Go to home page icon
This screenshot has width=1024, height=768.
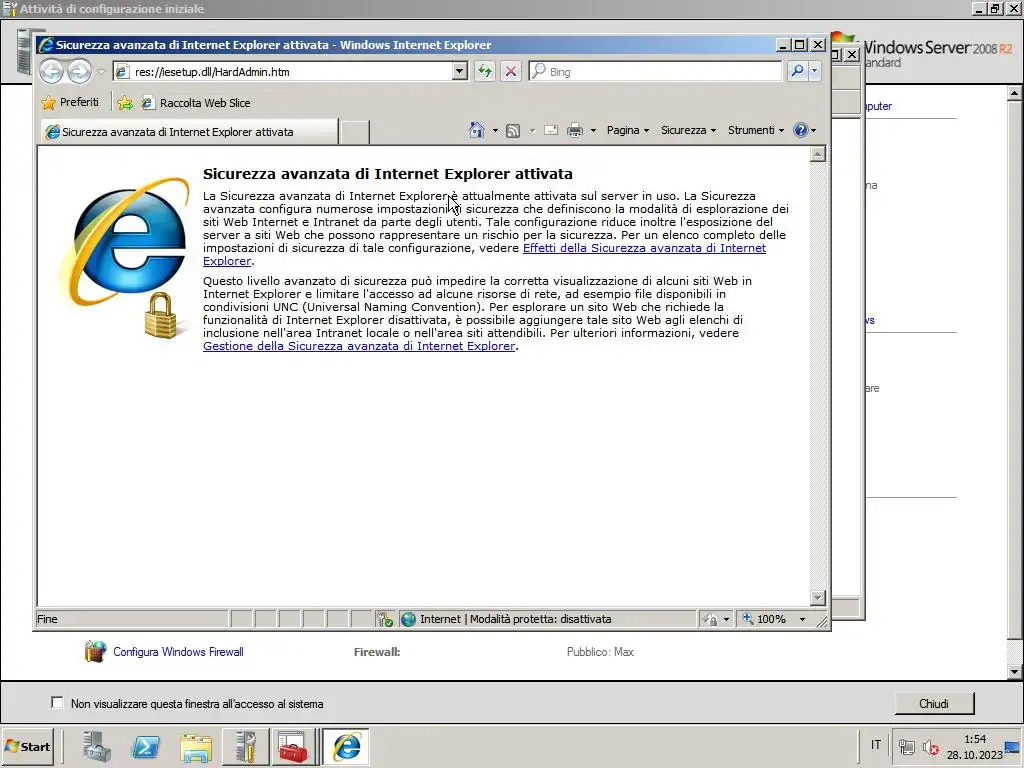click(x=477, y=130)
